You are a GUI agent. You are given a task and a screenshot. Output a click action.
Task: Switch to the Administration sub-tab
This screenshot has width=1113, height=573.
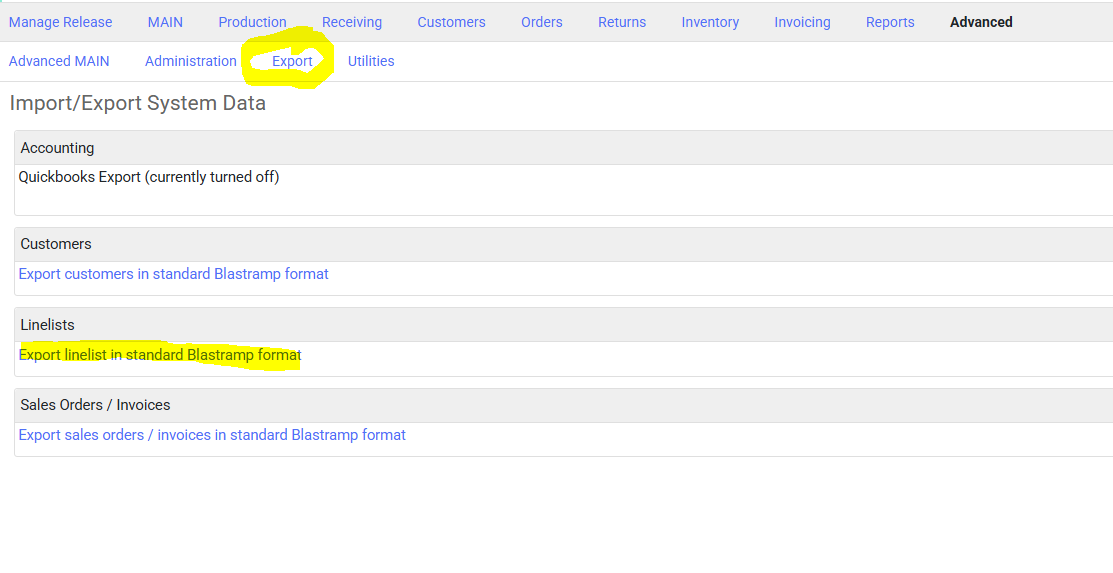click(190, 61)
